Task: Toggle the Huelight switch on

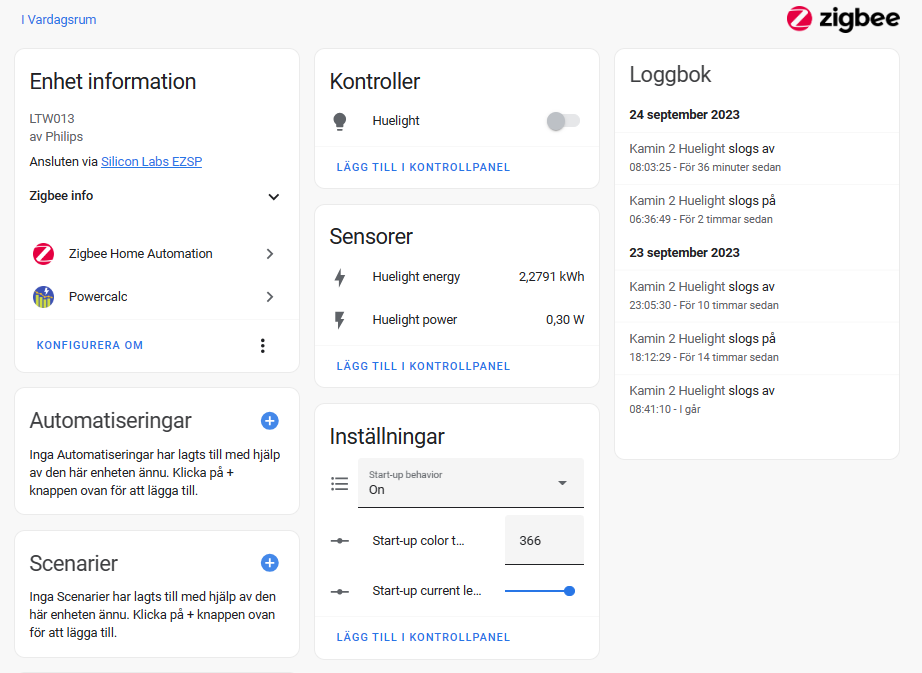Action: coord(562,119)
